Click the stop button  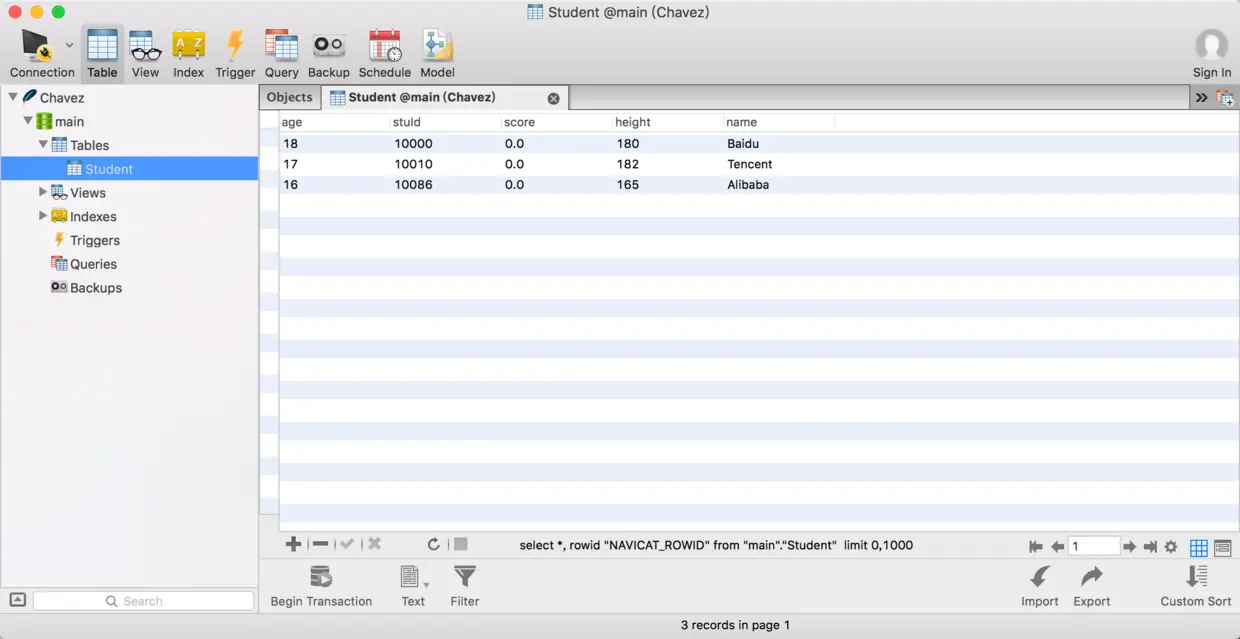[x=460, y=544]
